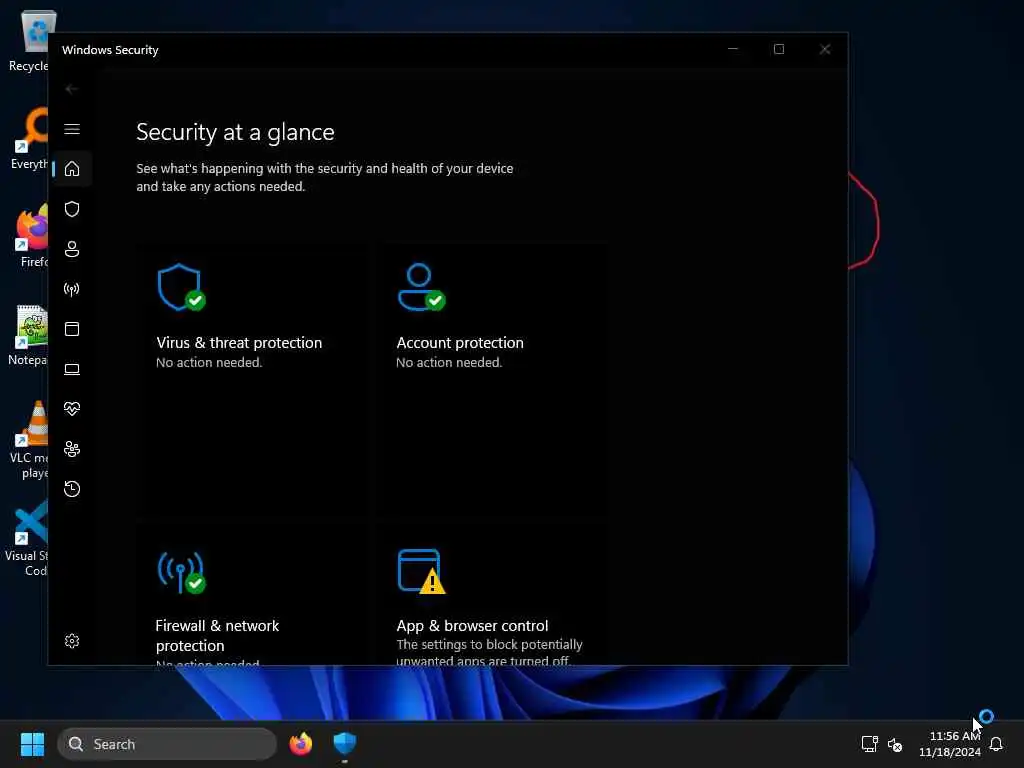Open Device security laptop sidebar icon

tap(72, 370)
